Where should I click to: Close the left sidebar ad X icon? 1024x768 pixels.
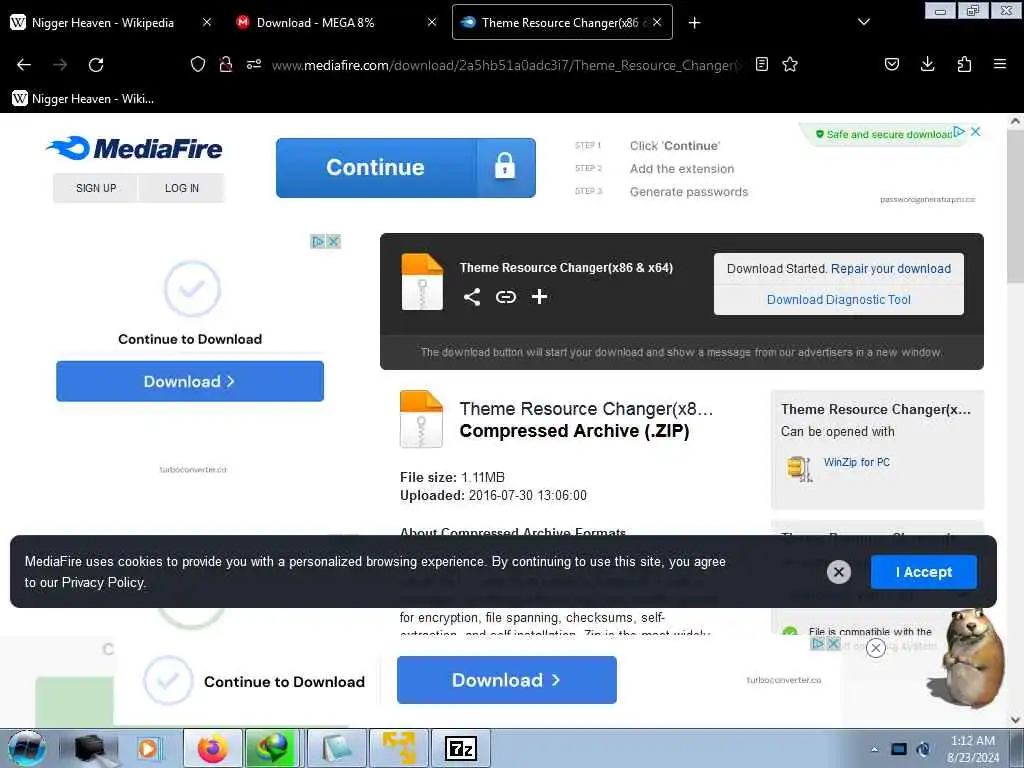pyautogui.click(x=333, y=242)
